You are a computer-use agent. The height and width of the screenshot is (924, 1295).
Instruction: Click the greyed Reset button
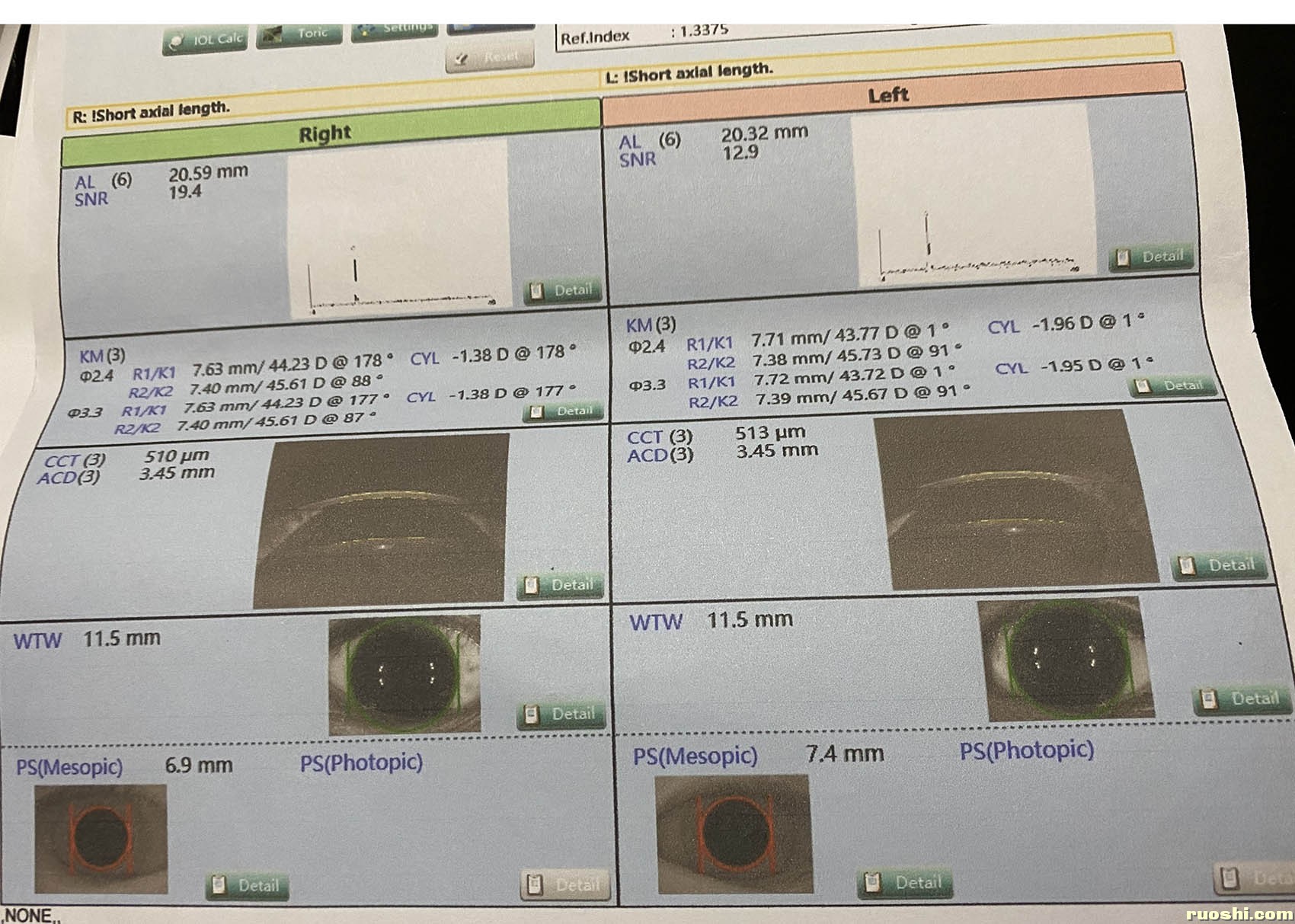[x=490, y=58]
